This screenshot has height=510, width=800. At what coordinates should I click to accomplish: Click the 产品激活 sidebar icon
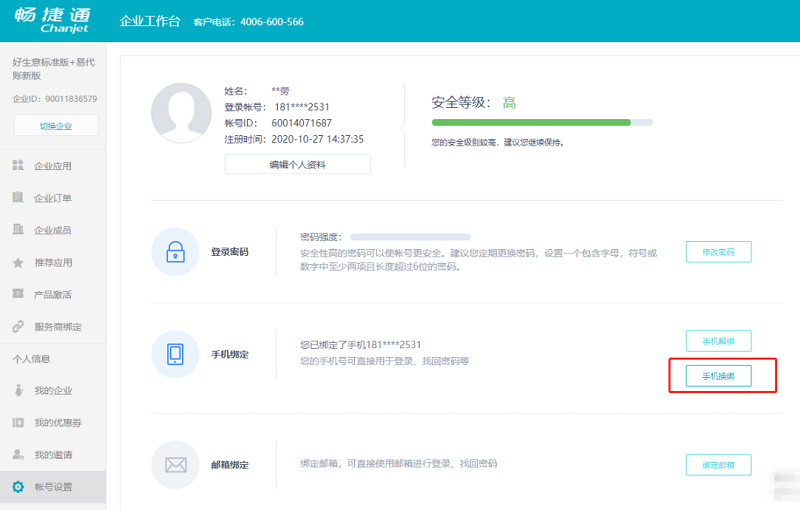[18, 294]
